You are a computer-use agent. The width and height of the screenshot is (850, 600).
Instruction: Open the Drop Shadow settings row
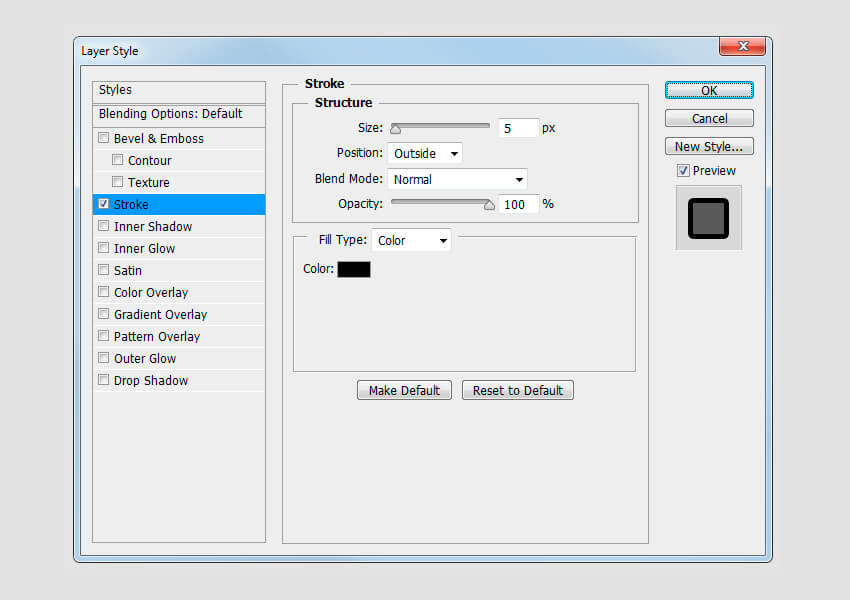(179, 380)
